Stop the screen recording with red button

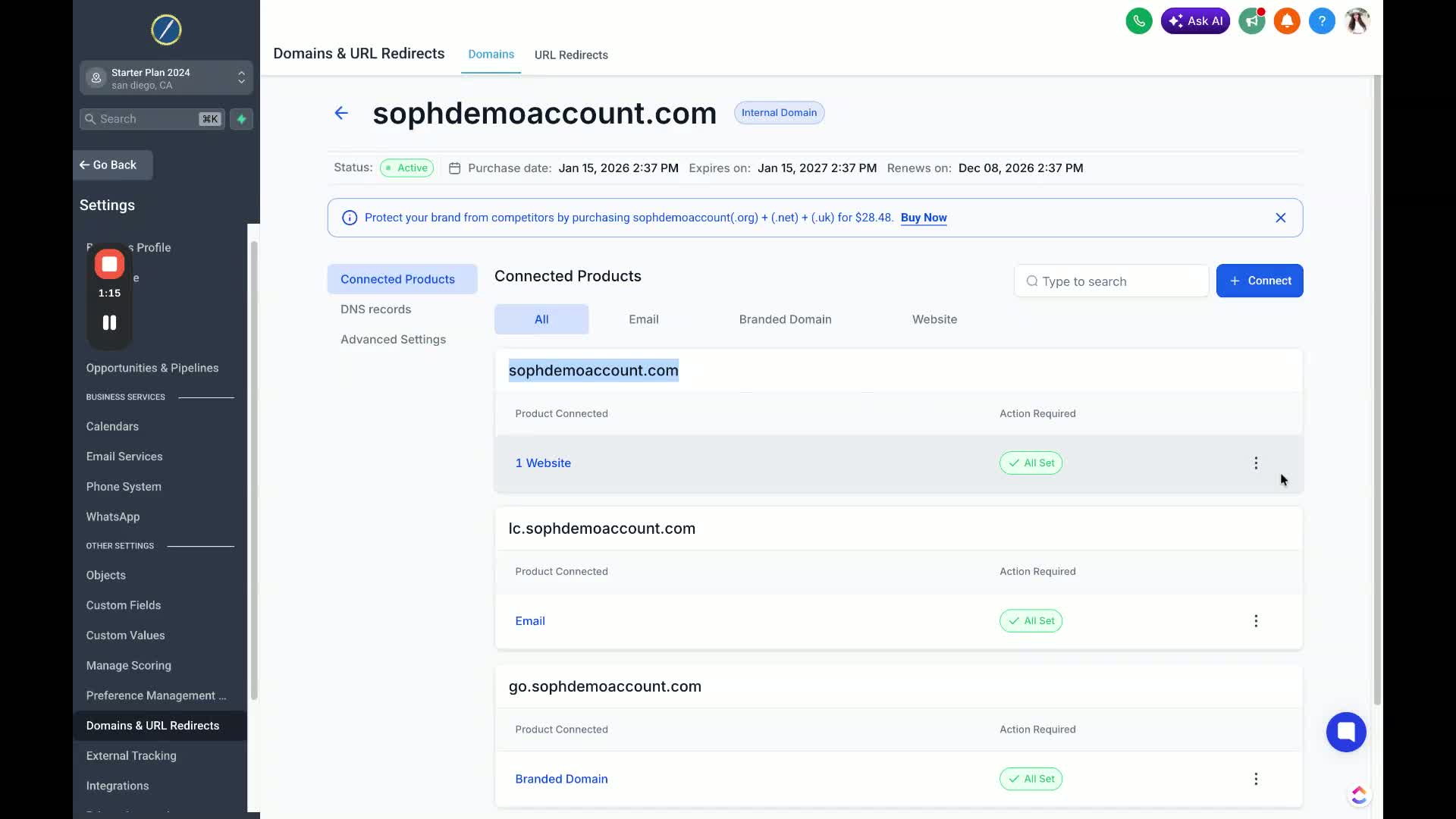tap(109, 264)
